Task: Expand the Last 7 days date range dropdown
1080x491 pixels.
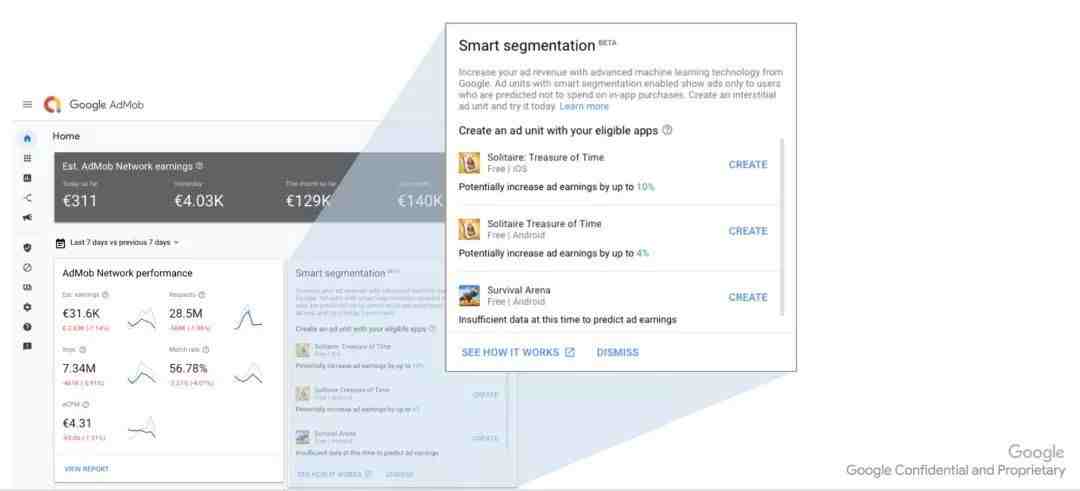Action: tap(117, 242)
